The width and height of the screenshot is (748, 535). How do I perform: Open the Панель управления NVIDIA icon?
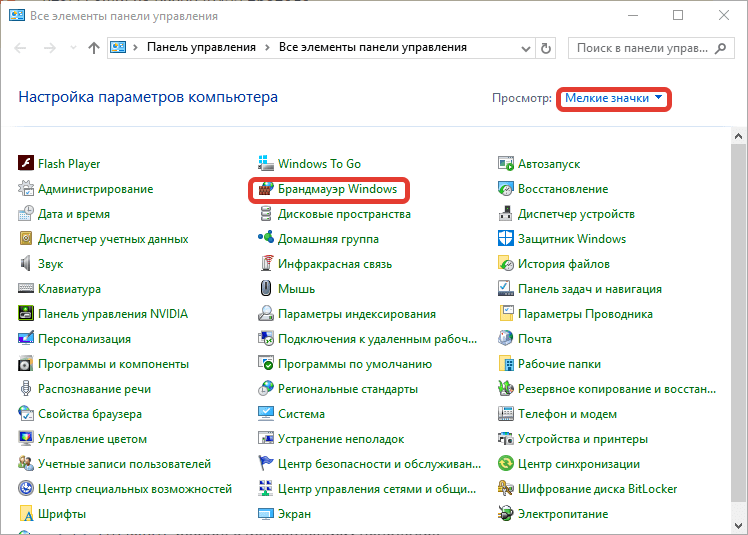coord(26,314)
